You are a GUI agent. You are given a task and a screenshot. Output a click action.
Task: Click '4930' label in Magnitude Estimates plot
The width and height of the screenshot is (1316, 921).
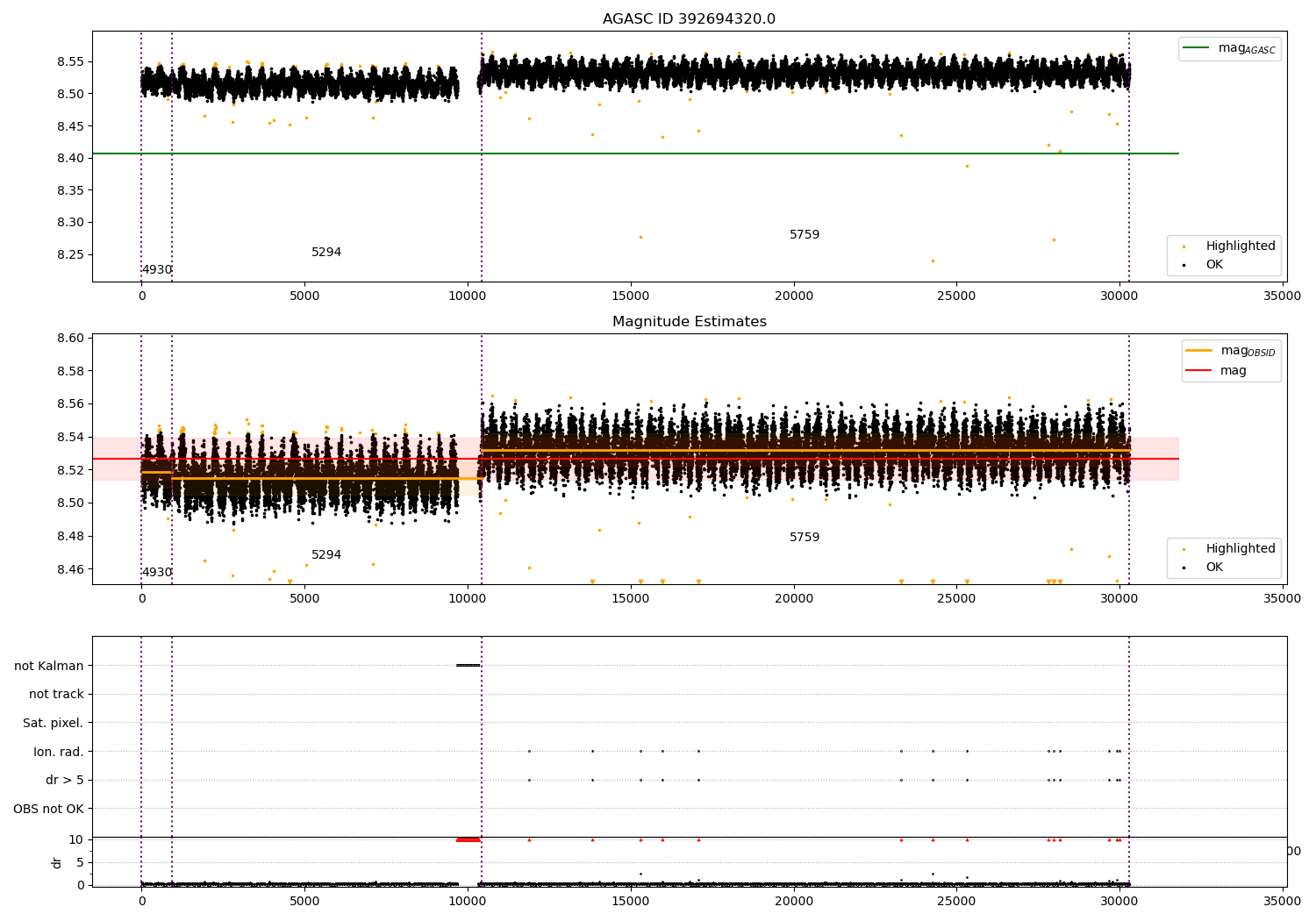point(157,573)
